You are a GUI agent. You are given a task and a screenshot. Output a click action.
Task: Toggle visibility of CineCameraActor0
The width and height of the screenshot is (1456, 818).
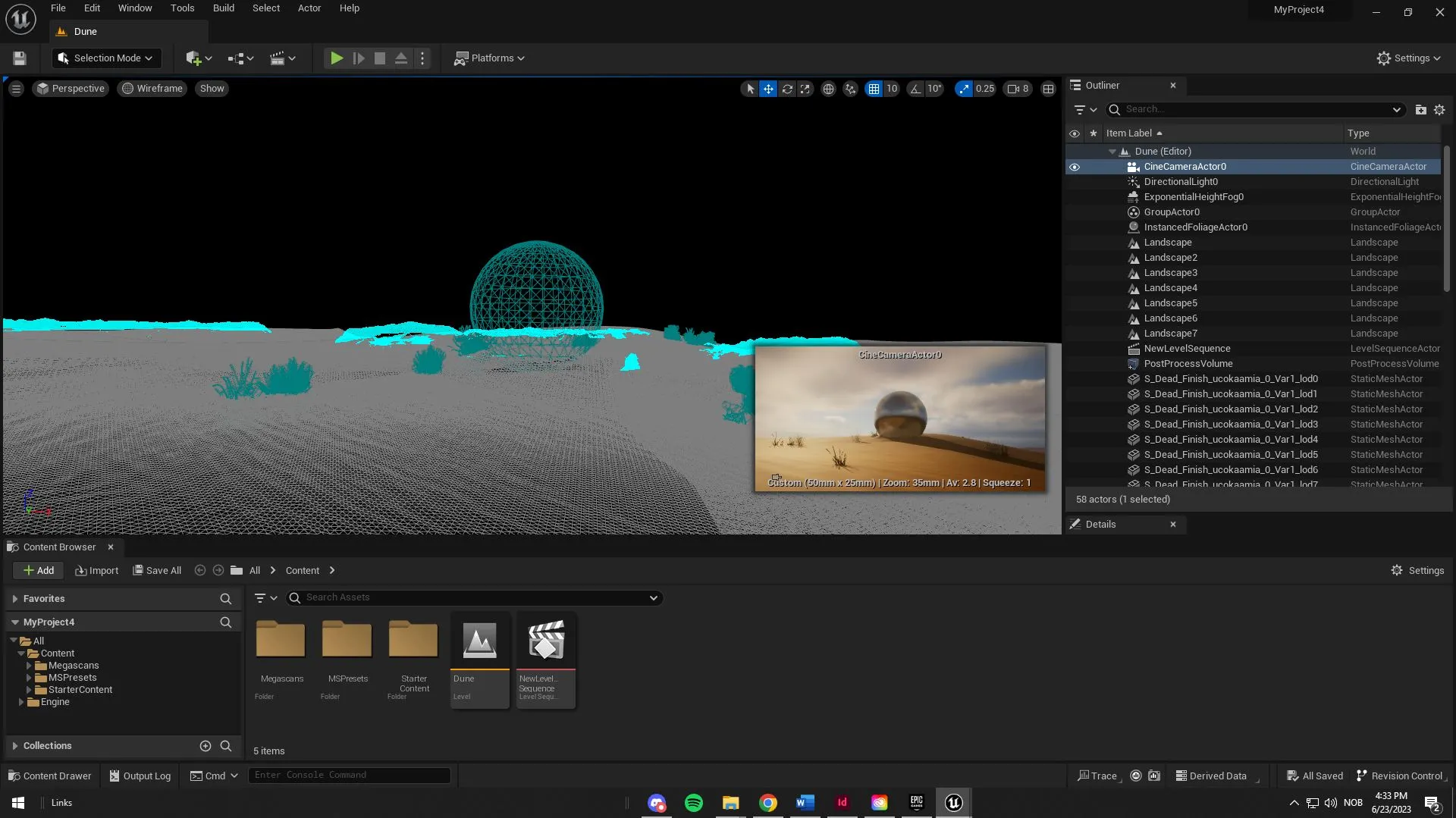[1075, 167]
